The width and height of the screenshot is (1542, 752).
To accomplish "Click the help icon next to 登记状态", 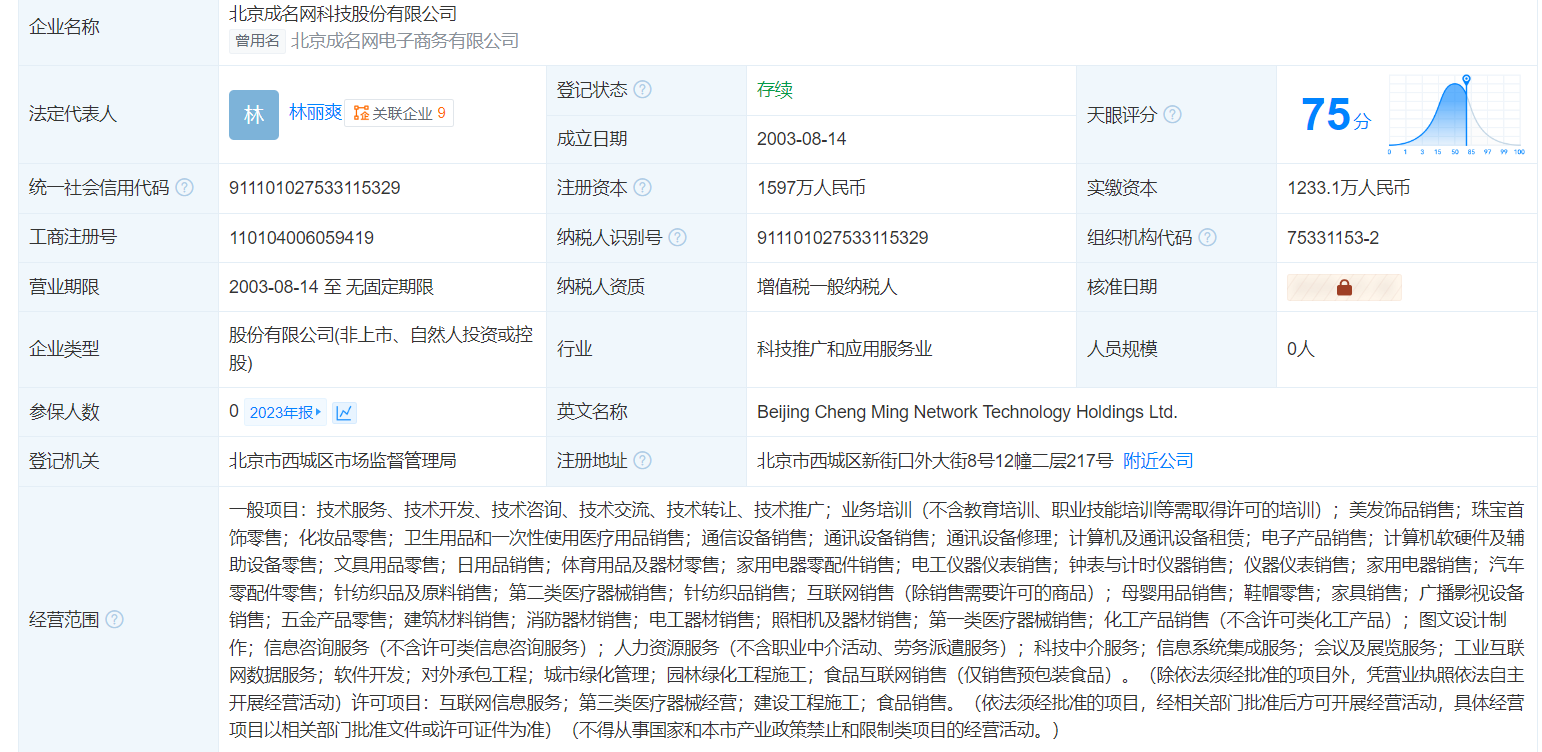I will click(642, 90).
